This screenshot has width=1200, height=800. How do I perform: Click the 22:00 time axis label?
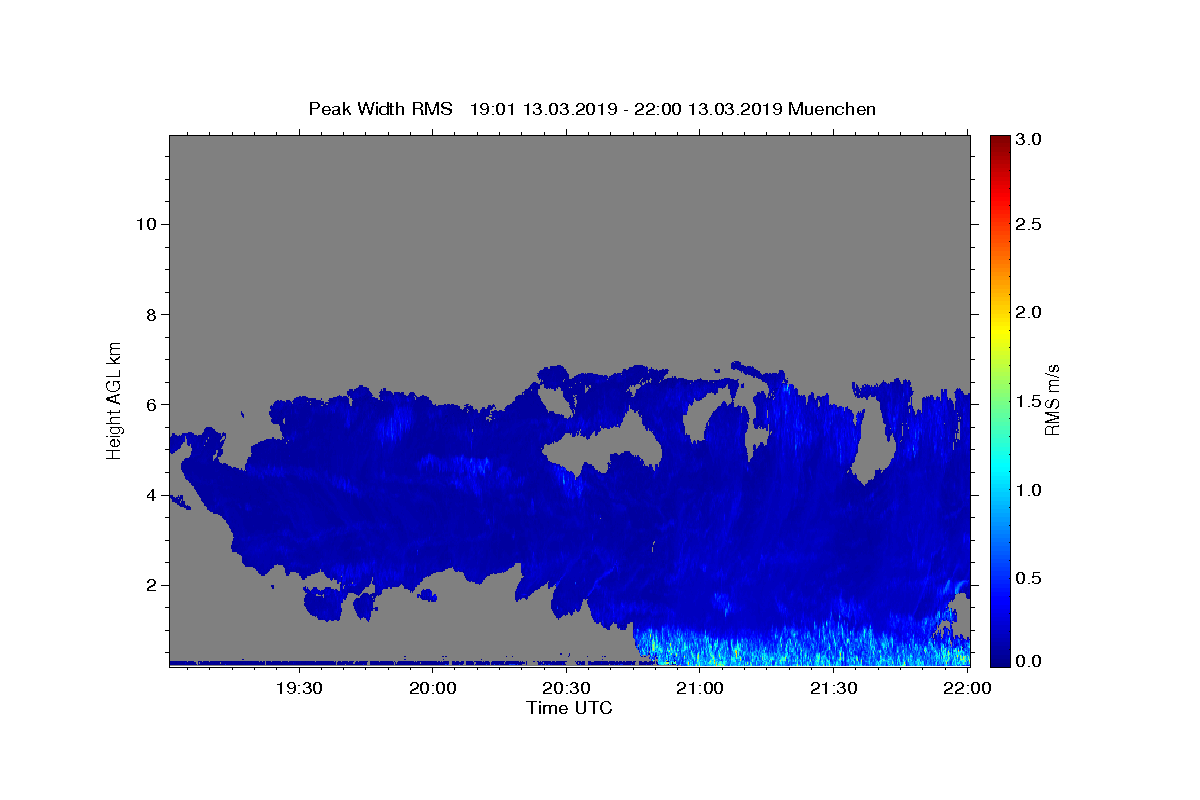pyautogui.click(x=967, y=688)
